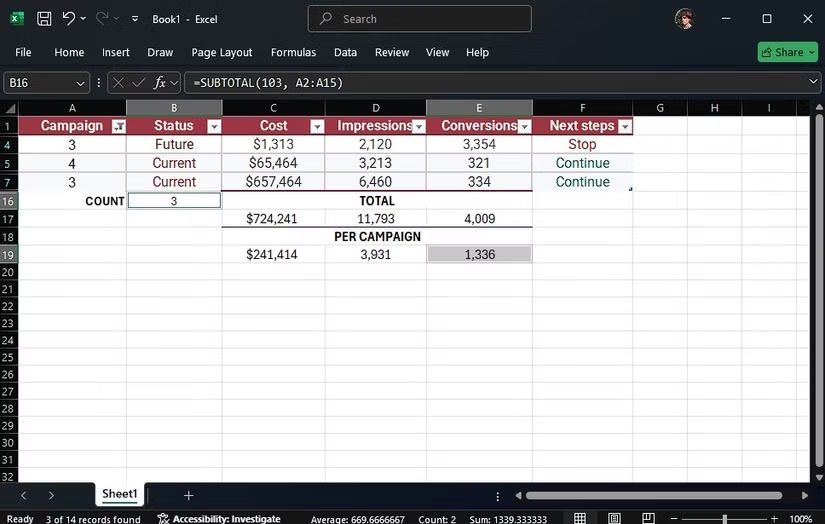Image resolution: width=825 pixels, height=524 pixels.
Task: Click the Insert Function fx icon
Action: pyautogui.click(x=159, y=83)
